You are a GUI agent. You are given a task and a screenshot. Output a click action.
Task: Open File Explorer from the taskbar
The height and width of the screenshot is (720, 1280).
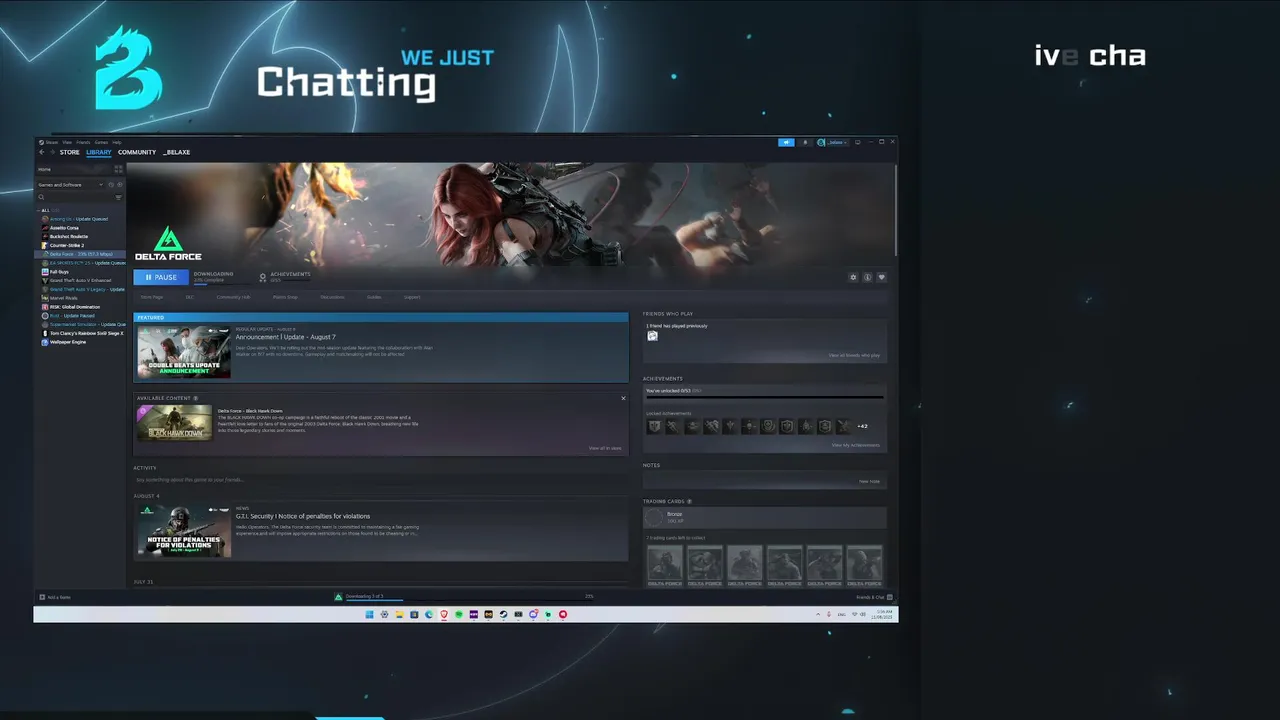point(399,614)
